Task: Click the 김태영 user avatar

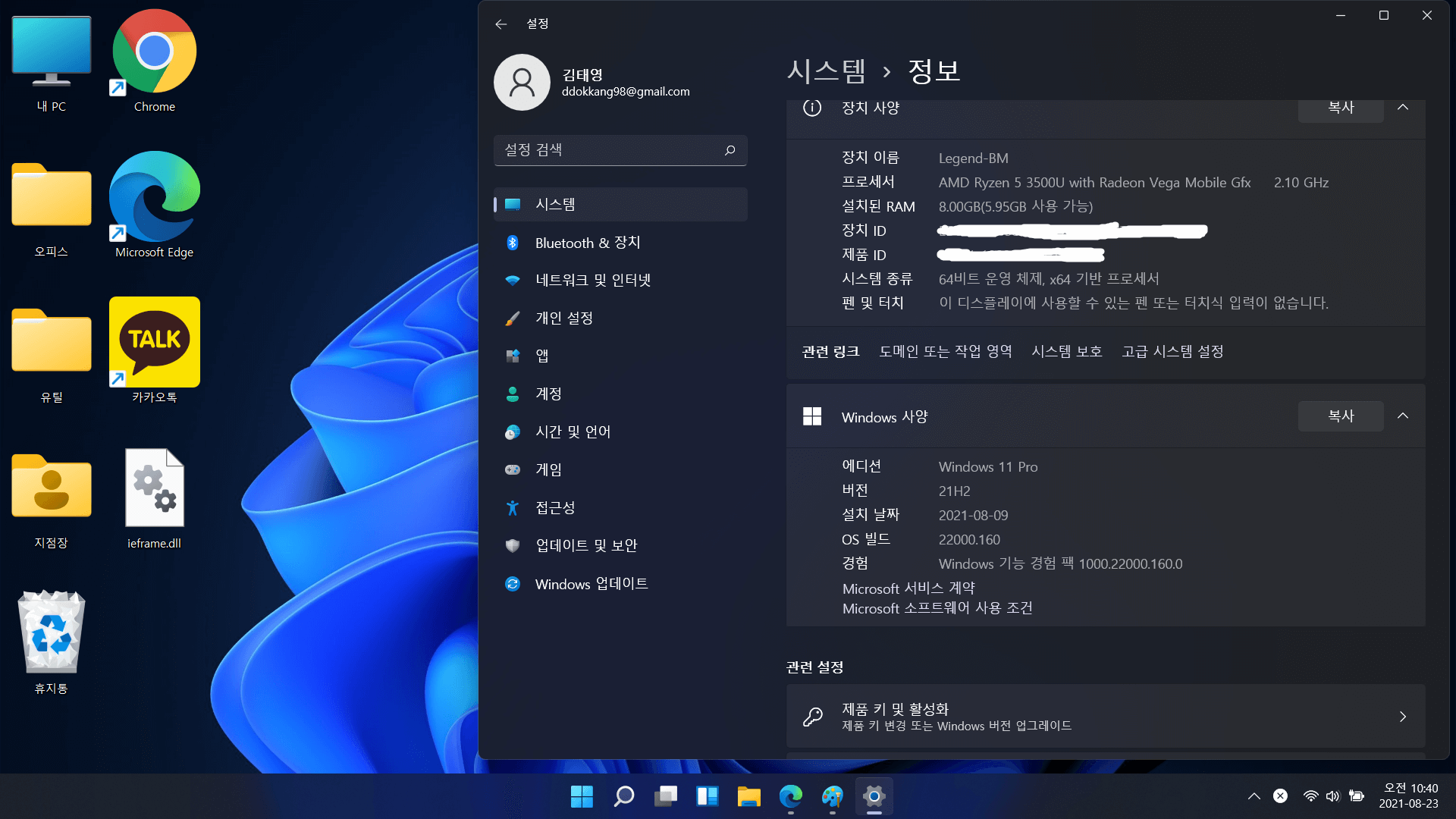Action: (x=522, y=83)
